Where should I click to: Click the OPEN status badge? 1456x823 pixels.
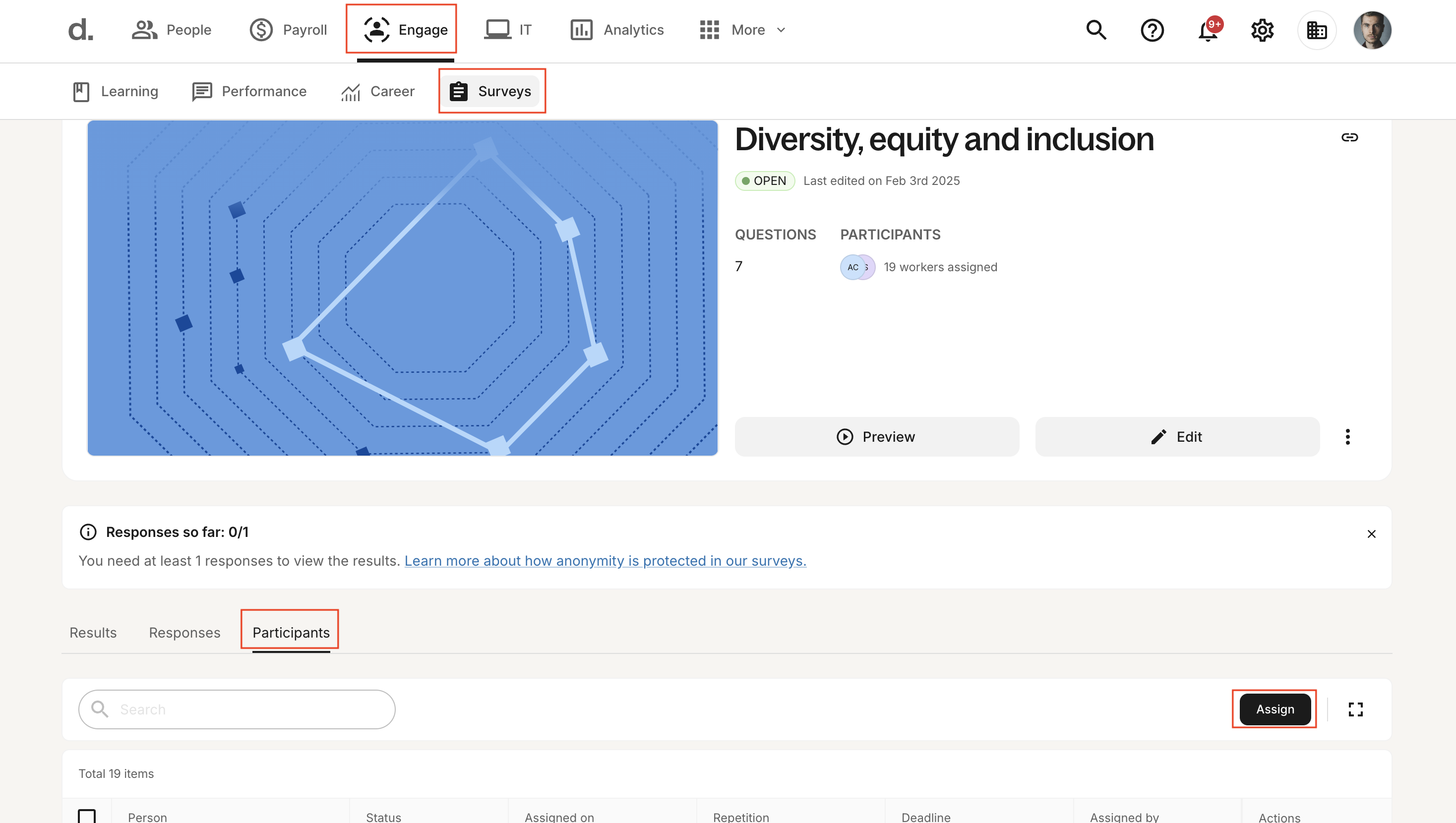point(765,181)
